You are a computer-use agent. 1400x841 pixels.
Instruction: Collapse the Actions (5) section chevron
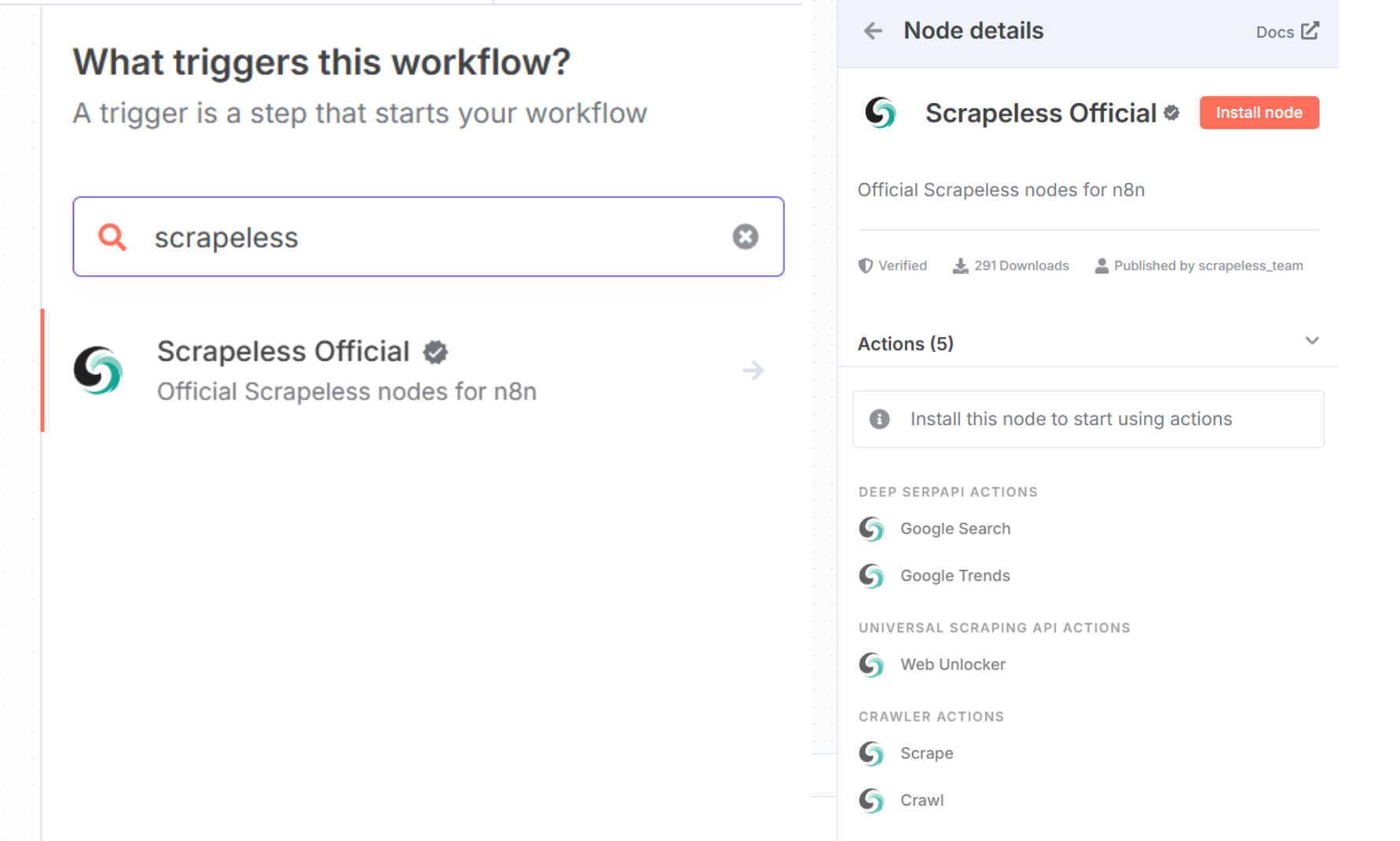1312,340
